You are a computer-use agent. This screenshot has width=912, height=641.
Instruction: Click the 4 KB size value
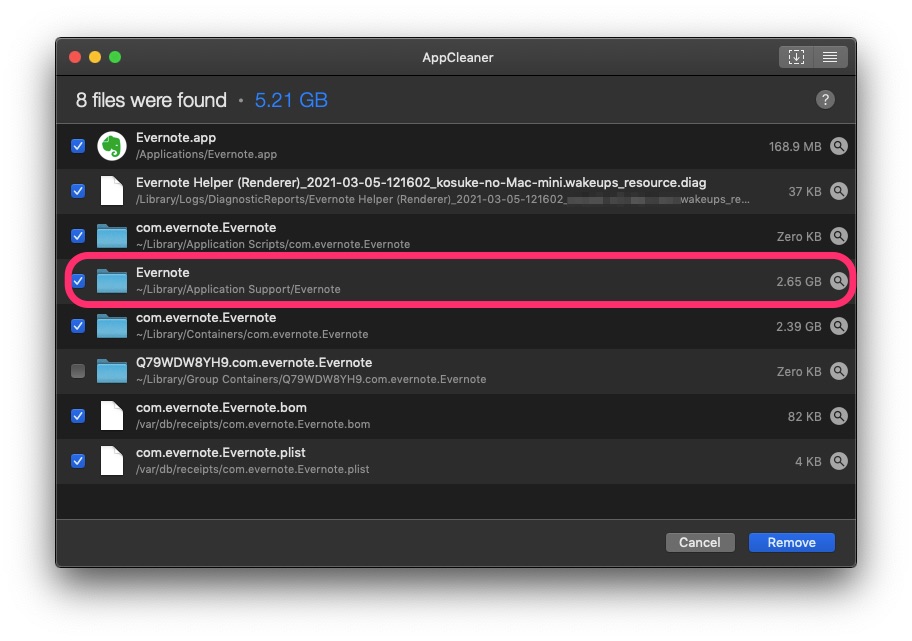tap(808, 461)
